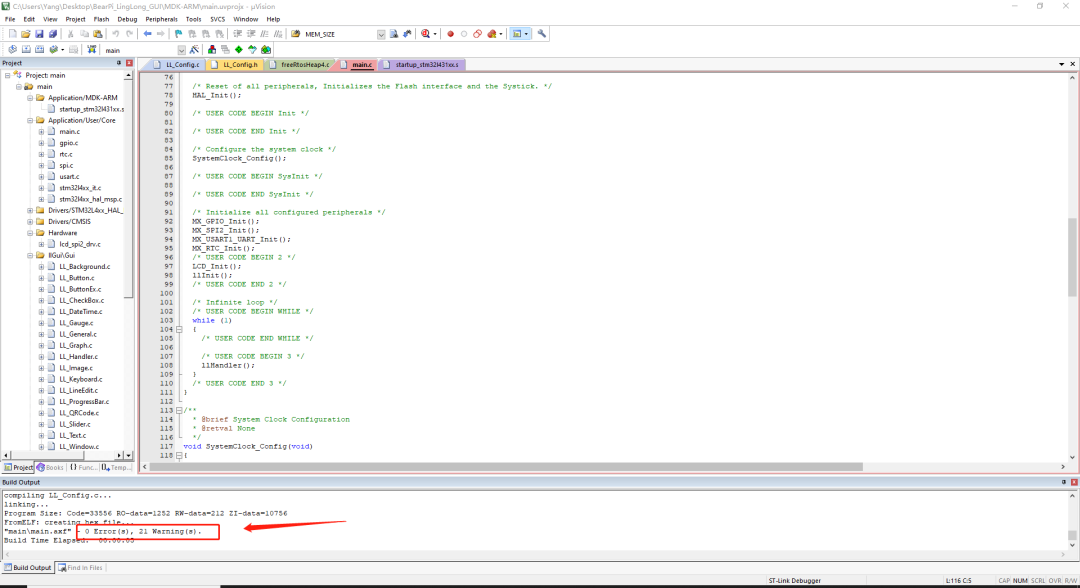Collapse the while-loop fold marker at line 104
Viewport: 1080px width, 588px height.
pyautogui.click(x=180, y=329)
